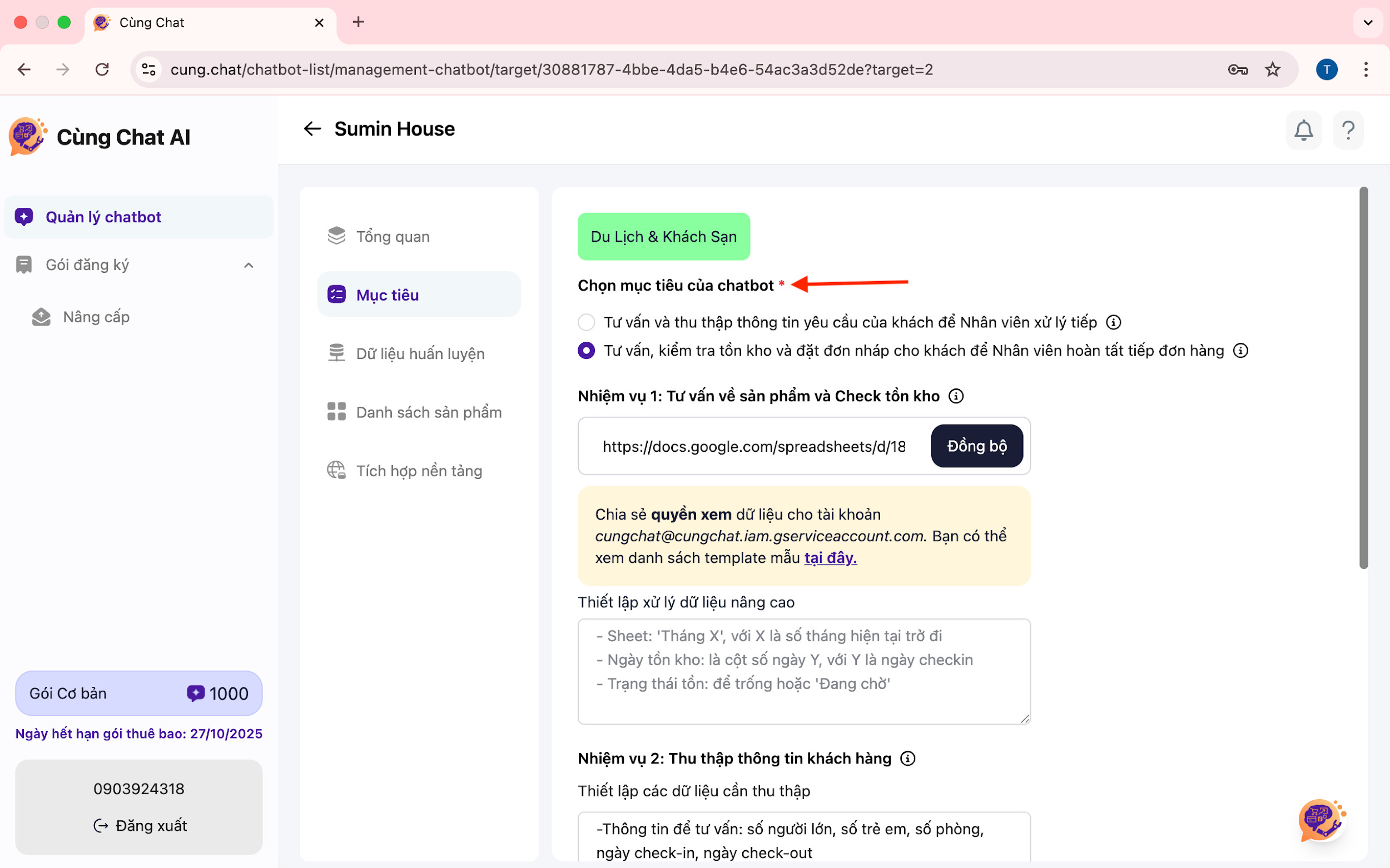The width and height of the screenshot is (1390, 868).
Task: Click the back arrow beside Sumin House
Action: click(x=312, y=128)
